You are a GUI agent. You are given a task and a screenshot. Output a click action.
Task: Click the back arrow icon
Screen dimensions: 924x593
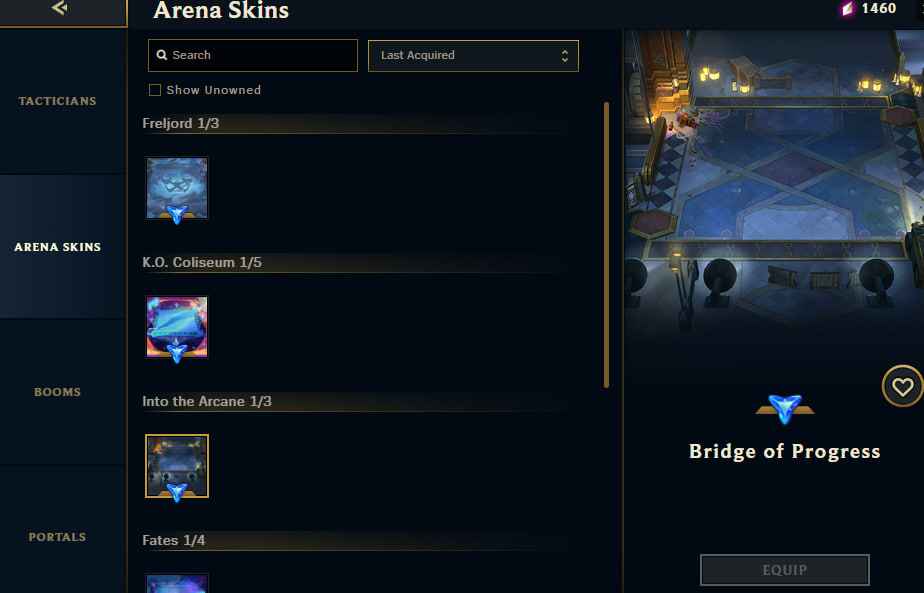click(60, 8)
